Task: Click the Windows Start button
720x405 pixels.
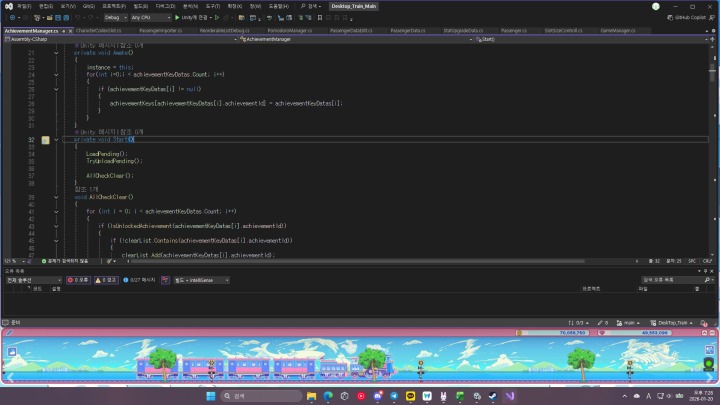Action: click(213, 395)
